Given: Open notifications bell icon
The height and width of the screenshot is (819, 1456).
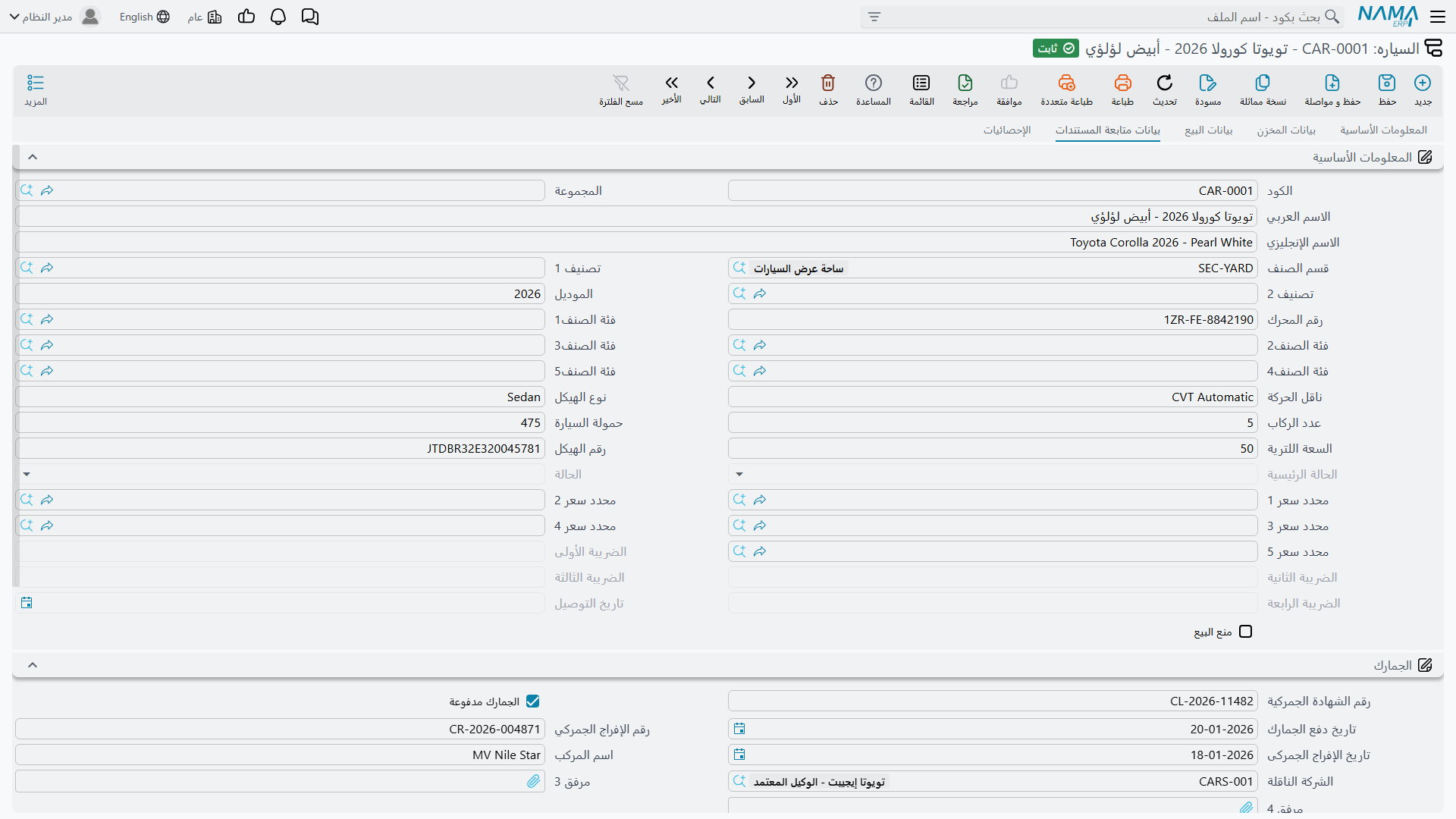Looking at the screenshot, I should [x=278, y=17].
